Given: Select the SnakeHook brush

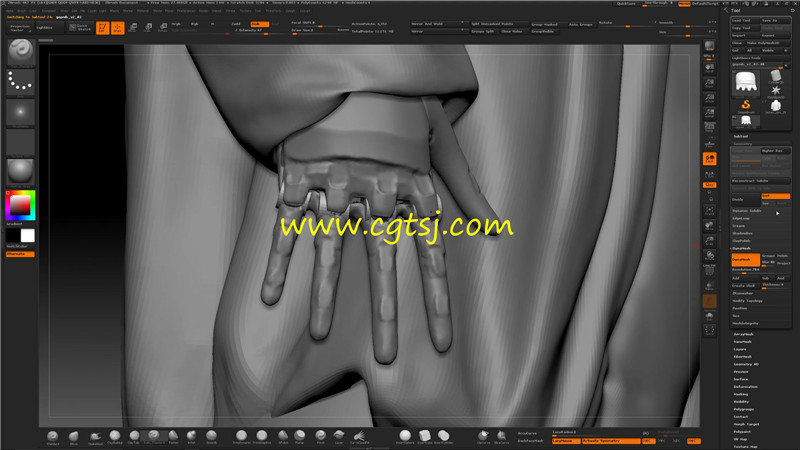Looking at the screenshot, I should point(95,437).
